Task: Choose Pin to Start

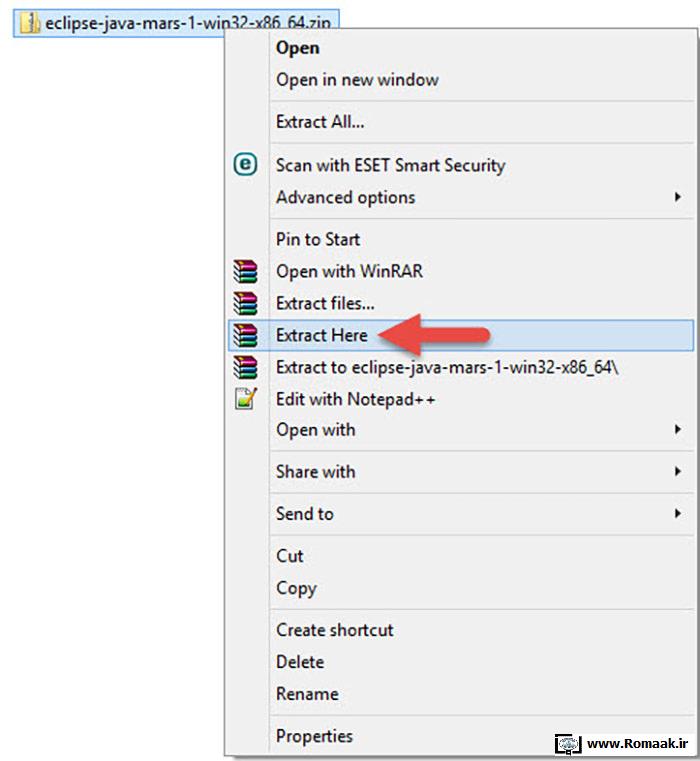Action: [460, 239]
